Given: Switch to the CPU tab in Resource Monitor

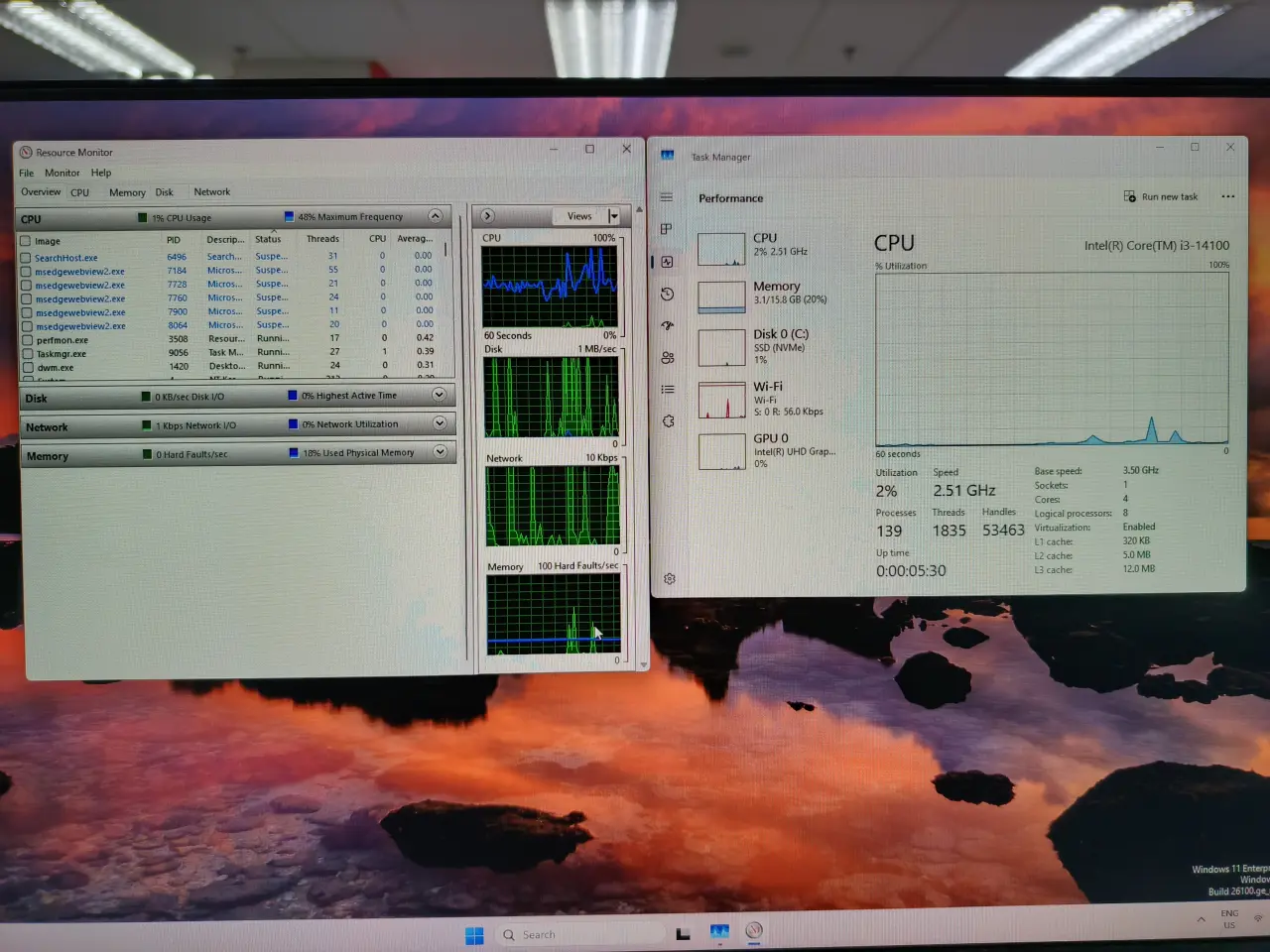Looking at the screenshot, I should tap(79, 192).
